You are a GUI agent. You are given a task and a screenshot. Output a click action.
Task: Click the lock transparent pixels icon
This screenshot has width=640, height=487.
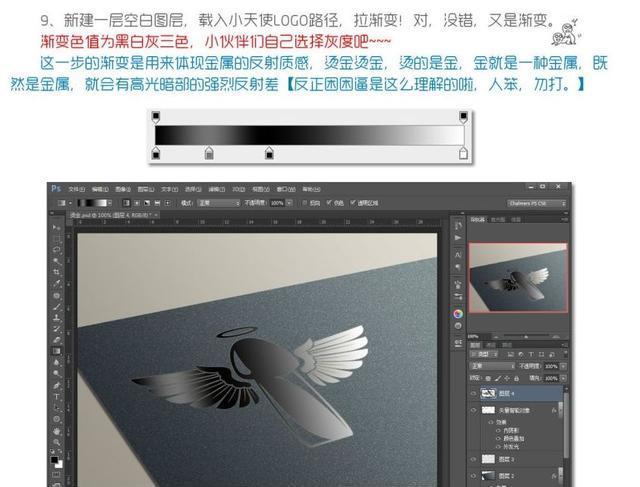point(488,379)
